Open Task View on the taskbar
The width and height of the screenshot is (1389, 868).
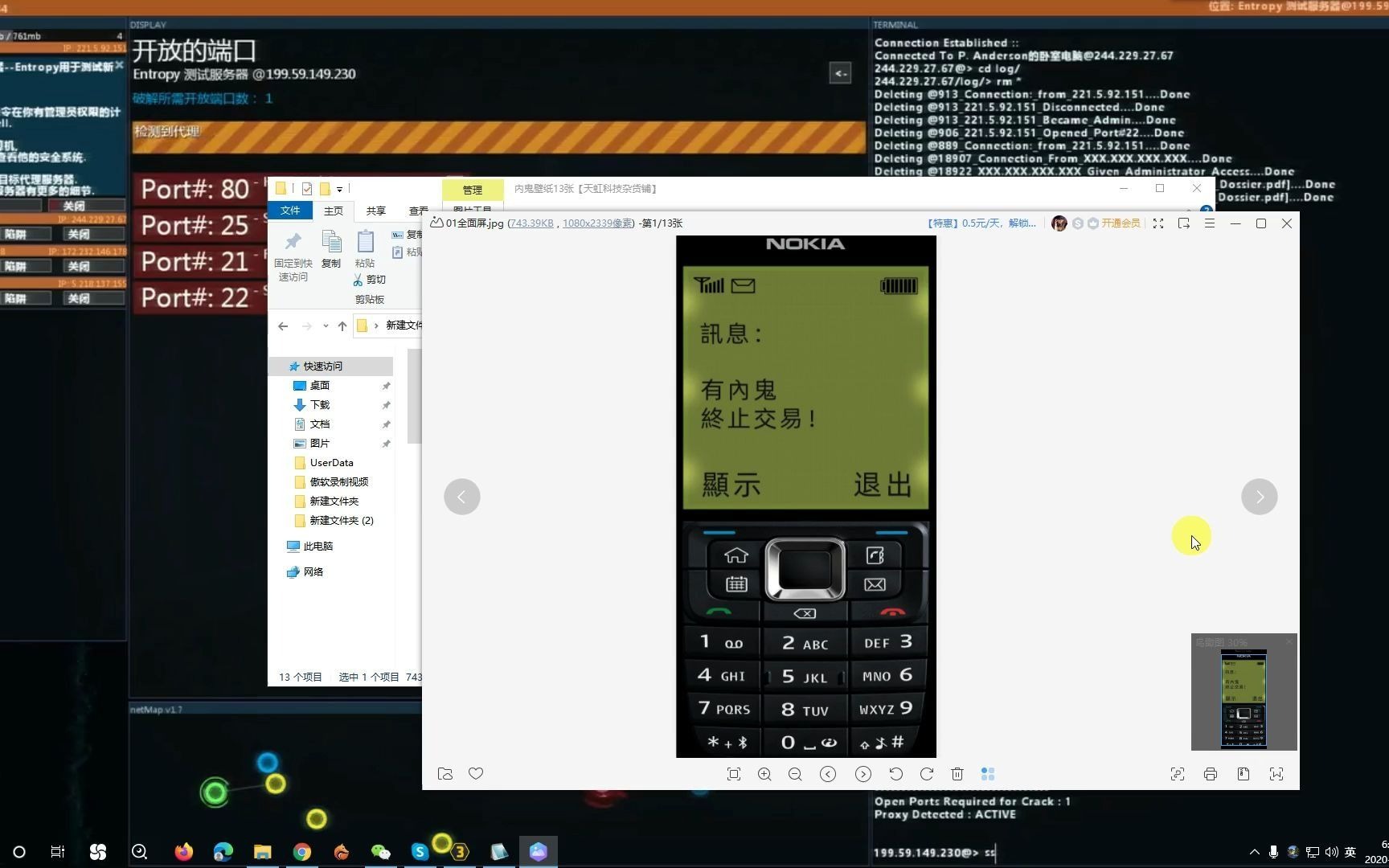coord(58,852)
